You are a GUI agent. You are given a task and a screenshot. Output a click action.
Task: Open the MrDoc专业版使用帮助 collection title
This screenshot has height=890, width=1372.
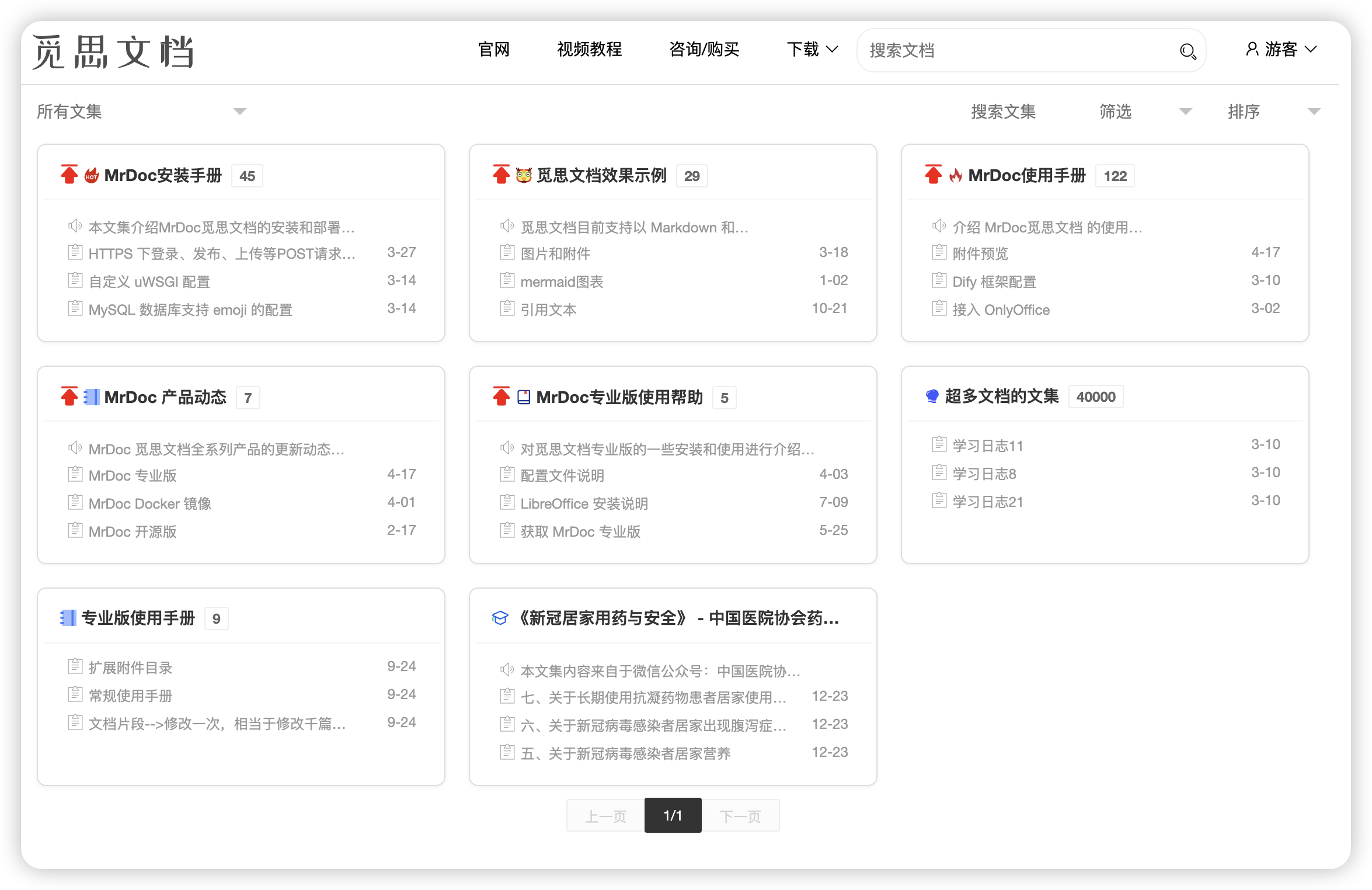coord(619,397)
